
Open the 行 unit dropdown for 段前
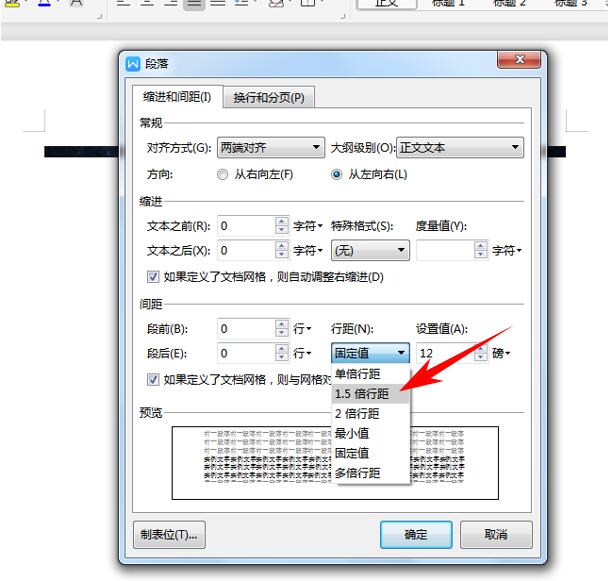pos(302,329)
